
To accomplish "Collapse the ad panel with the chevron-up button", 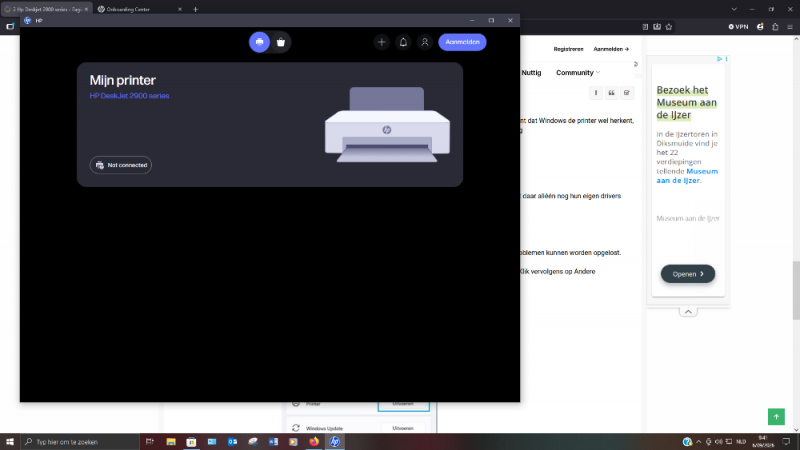I will pyautogui.click(x=688, y=312).
